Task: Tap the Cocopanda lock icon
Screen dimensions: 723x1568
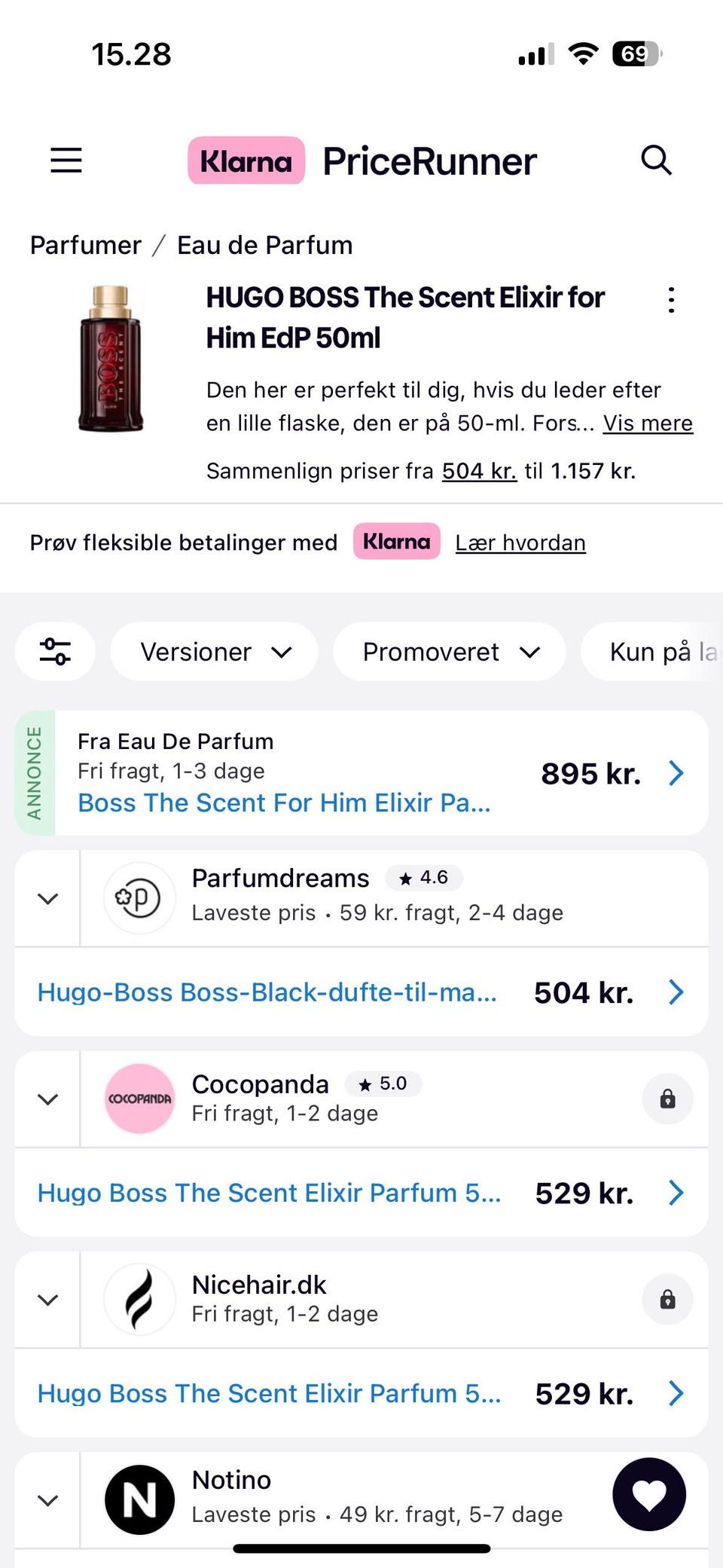Action: [x=667, y=1099]
